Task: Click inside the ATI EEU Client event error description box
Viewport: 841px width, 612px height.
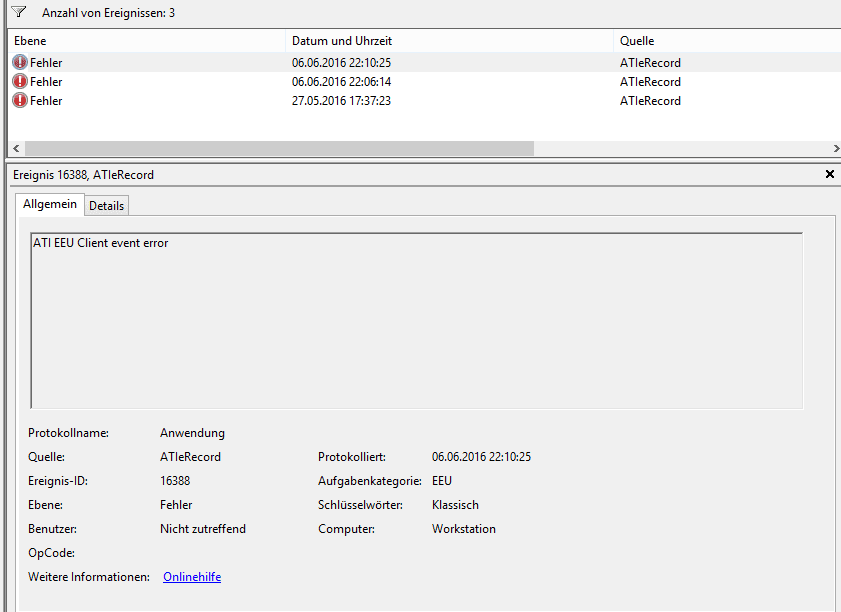Action: [x=416, y=320]
